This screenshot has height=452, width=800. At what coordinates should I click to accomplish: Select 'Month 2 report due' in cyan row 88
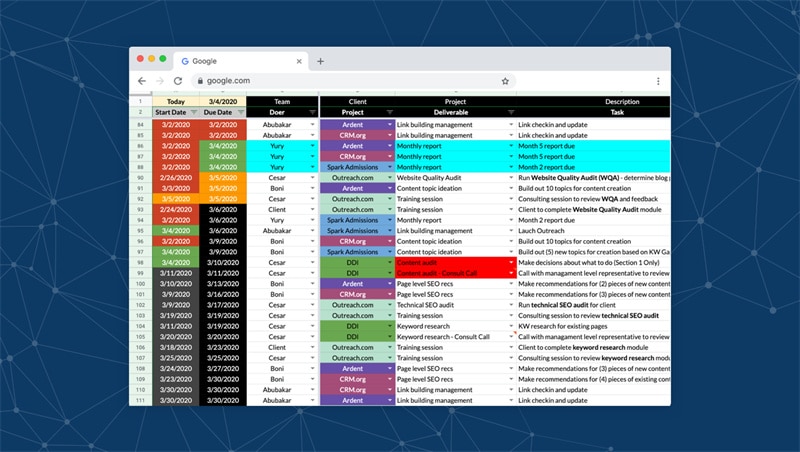pos(593,167)
